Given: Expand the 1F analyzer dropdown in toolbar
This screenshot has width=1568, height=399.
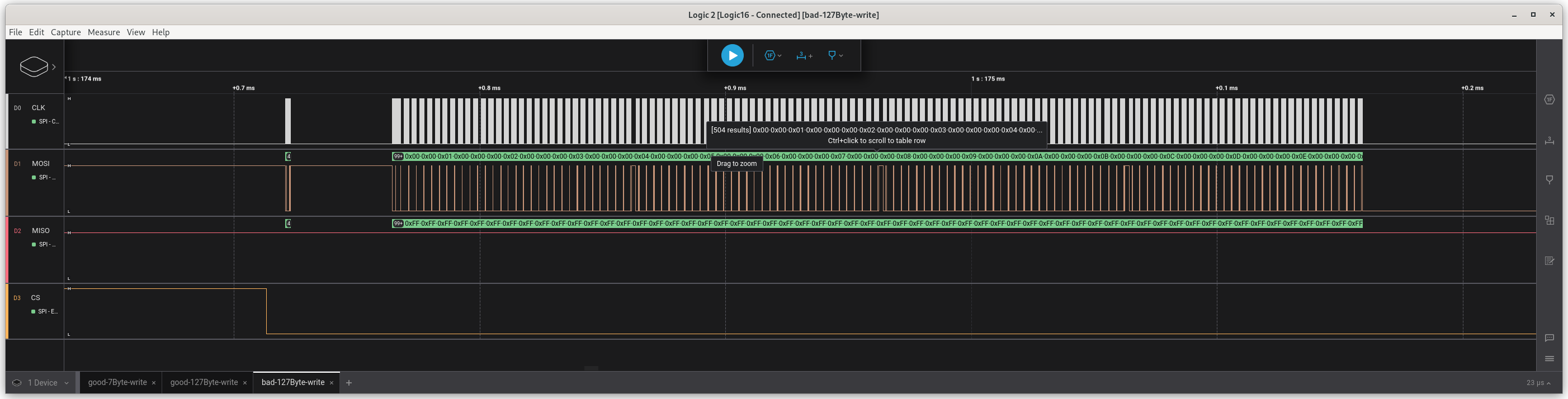Looking at the screenshot, I should tap(773, 55).
